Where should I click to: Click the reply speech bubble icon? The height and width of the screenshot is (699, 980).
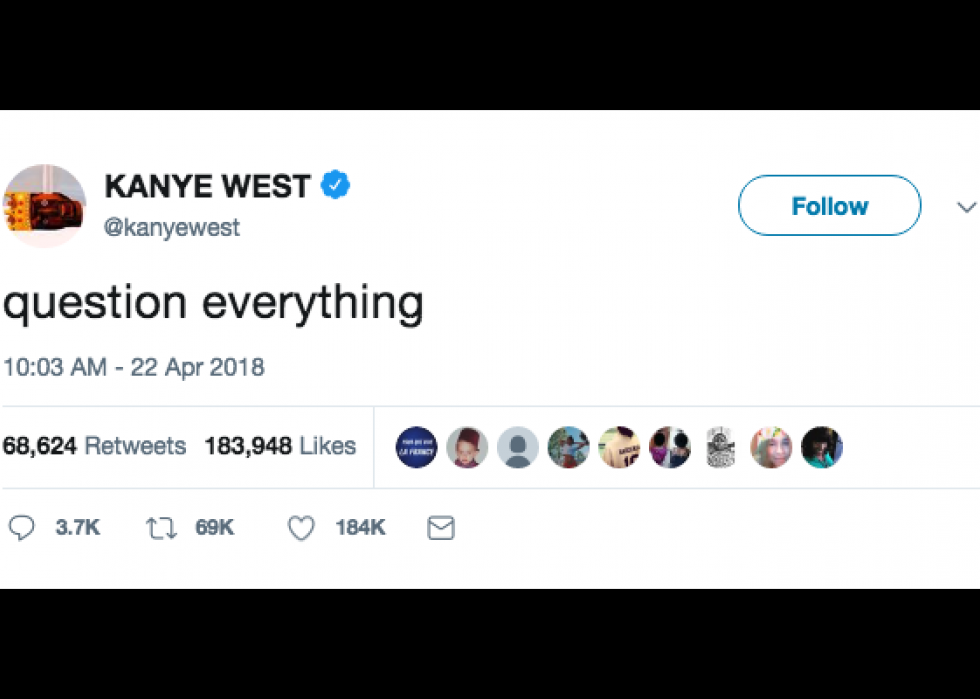click(x=21, y=528)
